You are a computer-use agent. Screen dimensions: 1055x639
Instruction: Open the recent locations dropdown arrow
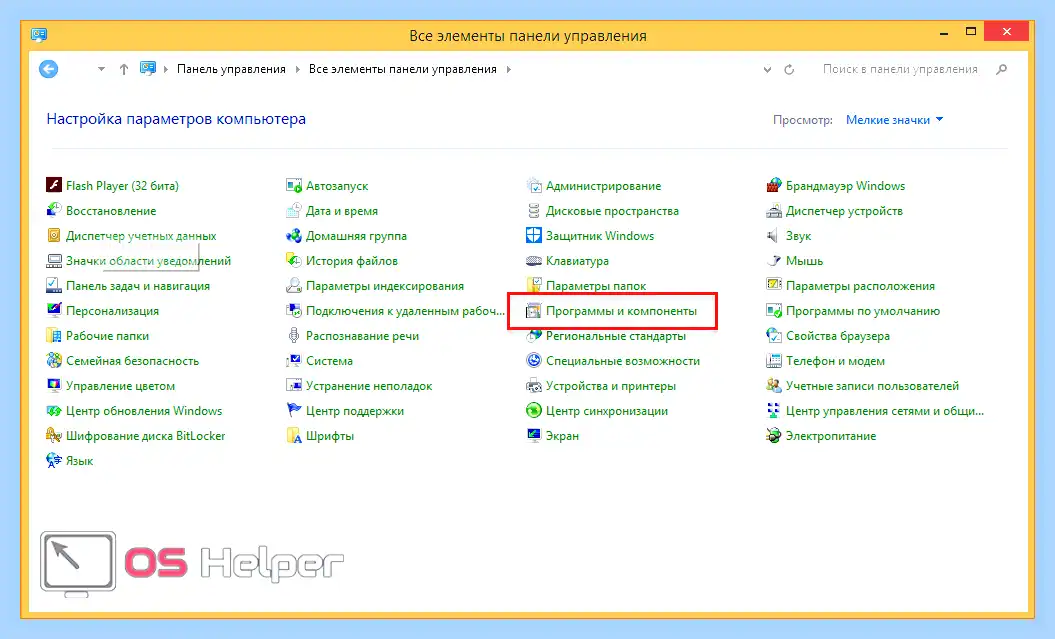coord(101,69)
